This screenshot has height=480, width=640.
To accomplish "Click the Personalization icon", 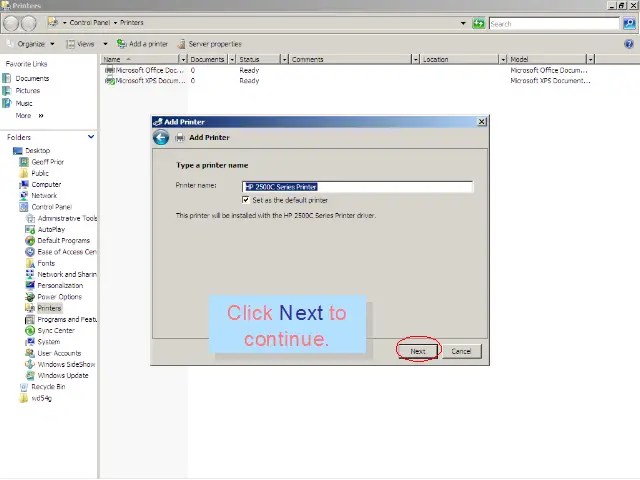I will coord(30,285).
